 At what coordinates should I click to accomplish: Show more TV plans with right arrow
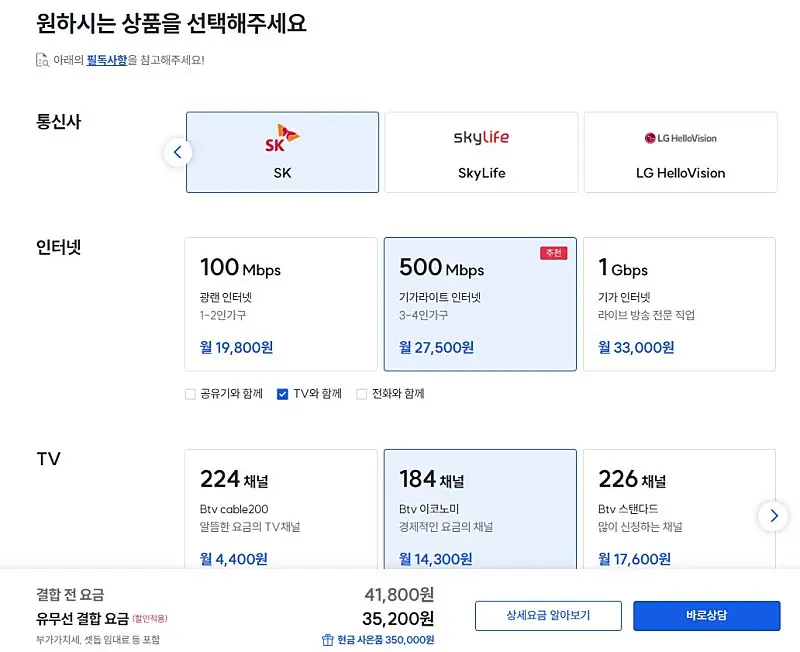point(773,516)
